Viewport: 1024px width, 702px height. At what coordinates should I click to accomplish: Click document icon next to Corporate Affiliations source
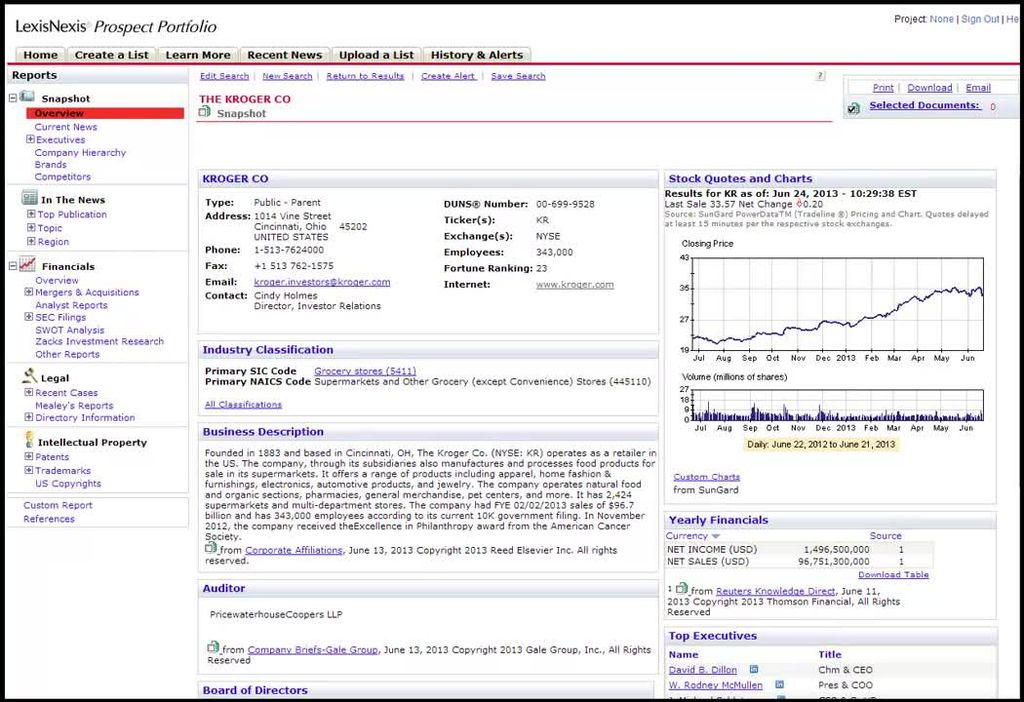(211, 549)
